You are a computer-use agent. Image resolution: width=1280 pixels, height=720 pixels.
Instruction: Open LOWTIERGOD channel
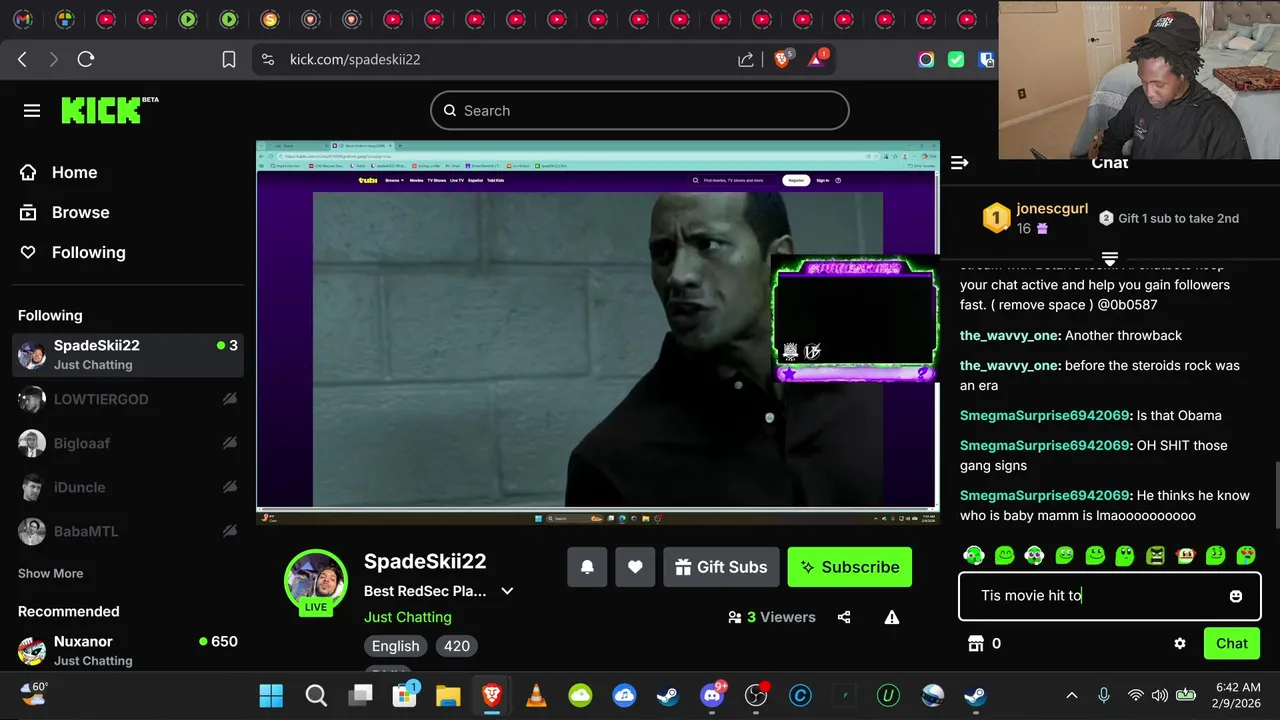[128, 399]
